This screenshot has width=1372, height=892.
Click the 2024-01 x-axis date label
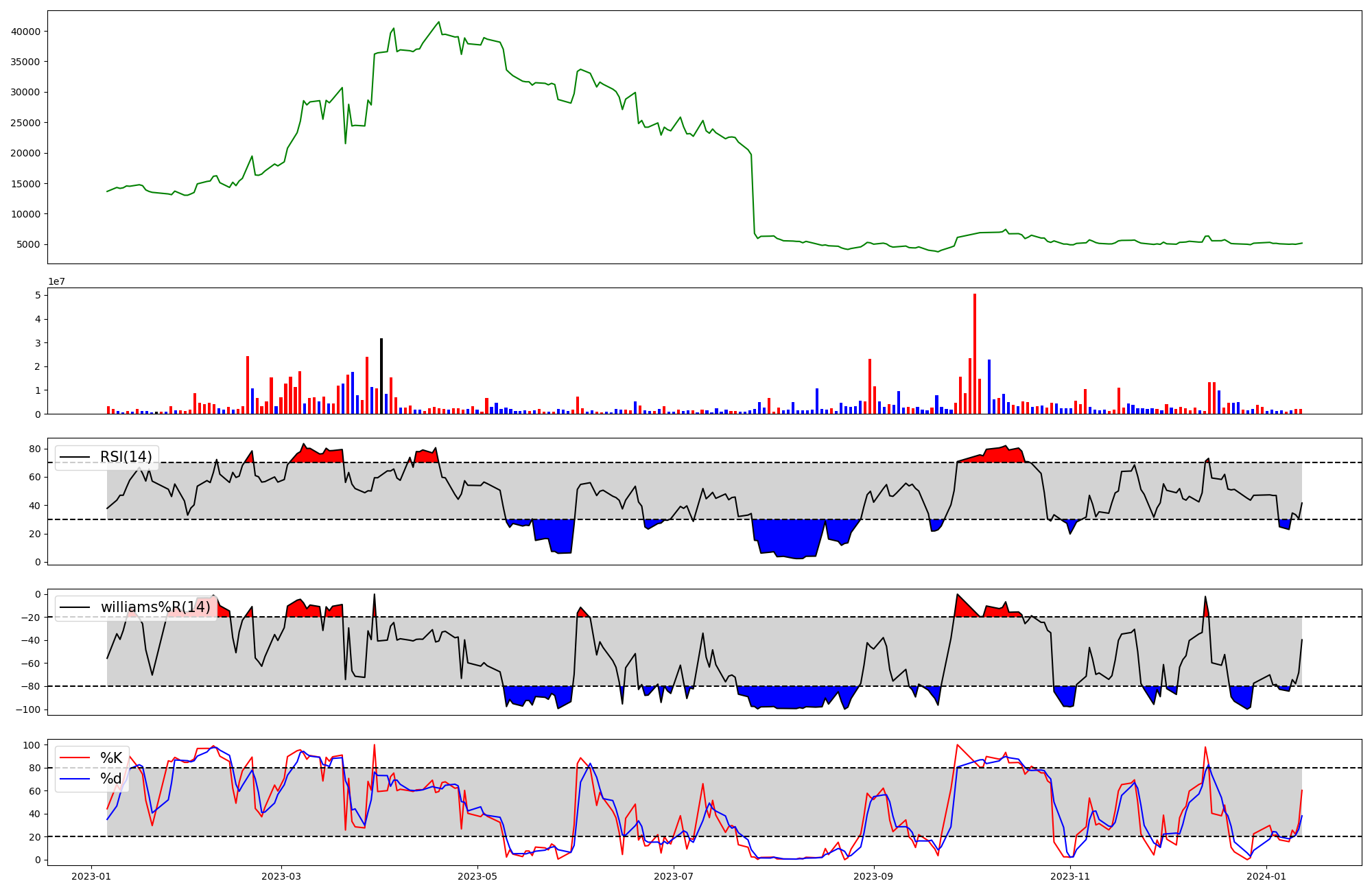coord(1266,876)
